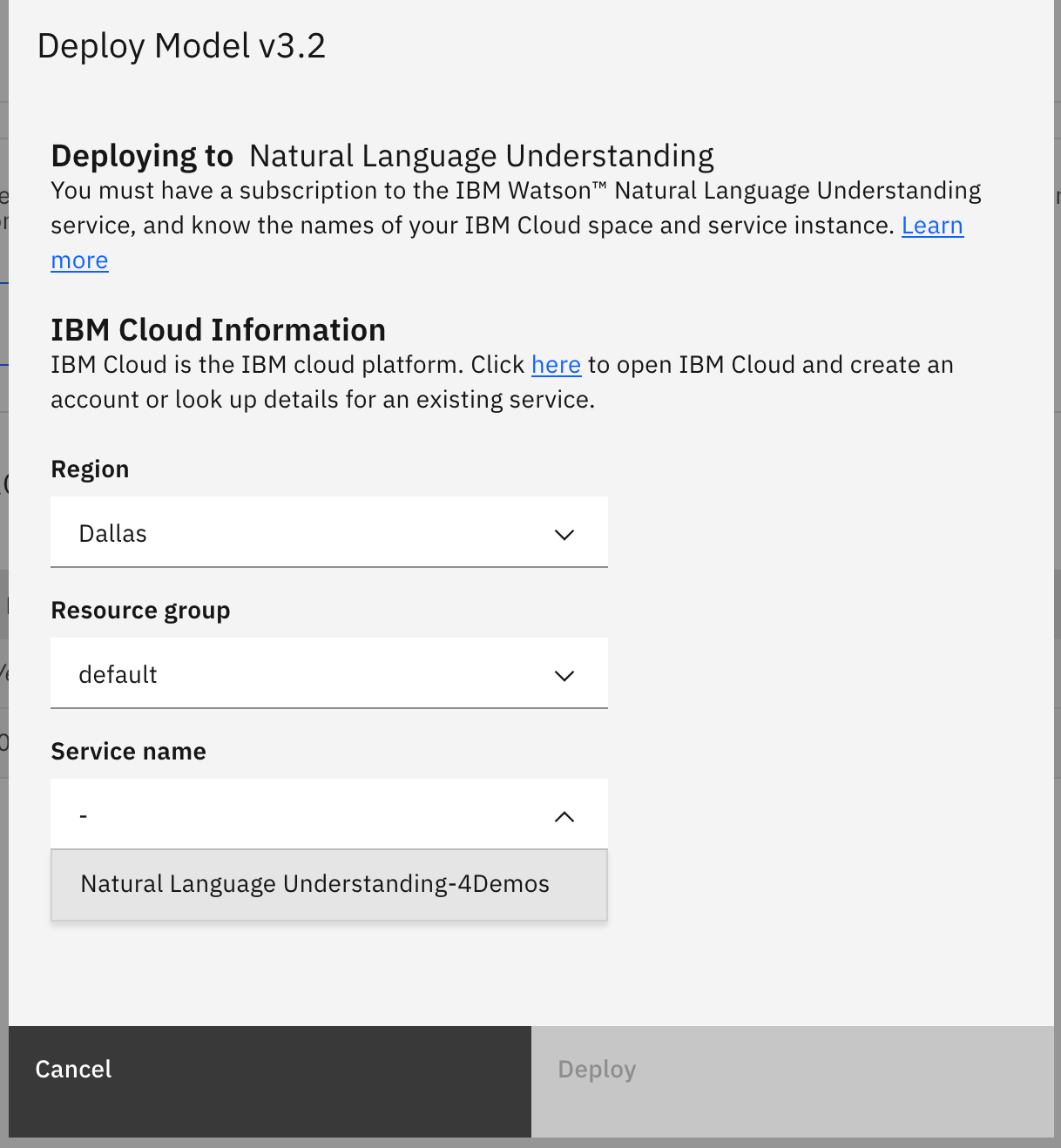Open the Resource group dropdown showing default
This screenshot has height=1148, width=1061.
coord(328,673)
